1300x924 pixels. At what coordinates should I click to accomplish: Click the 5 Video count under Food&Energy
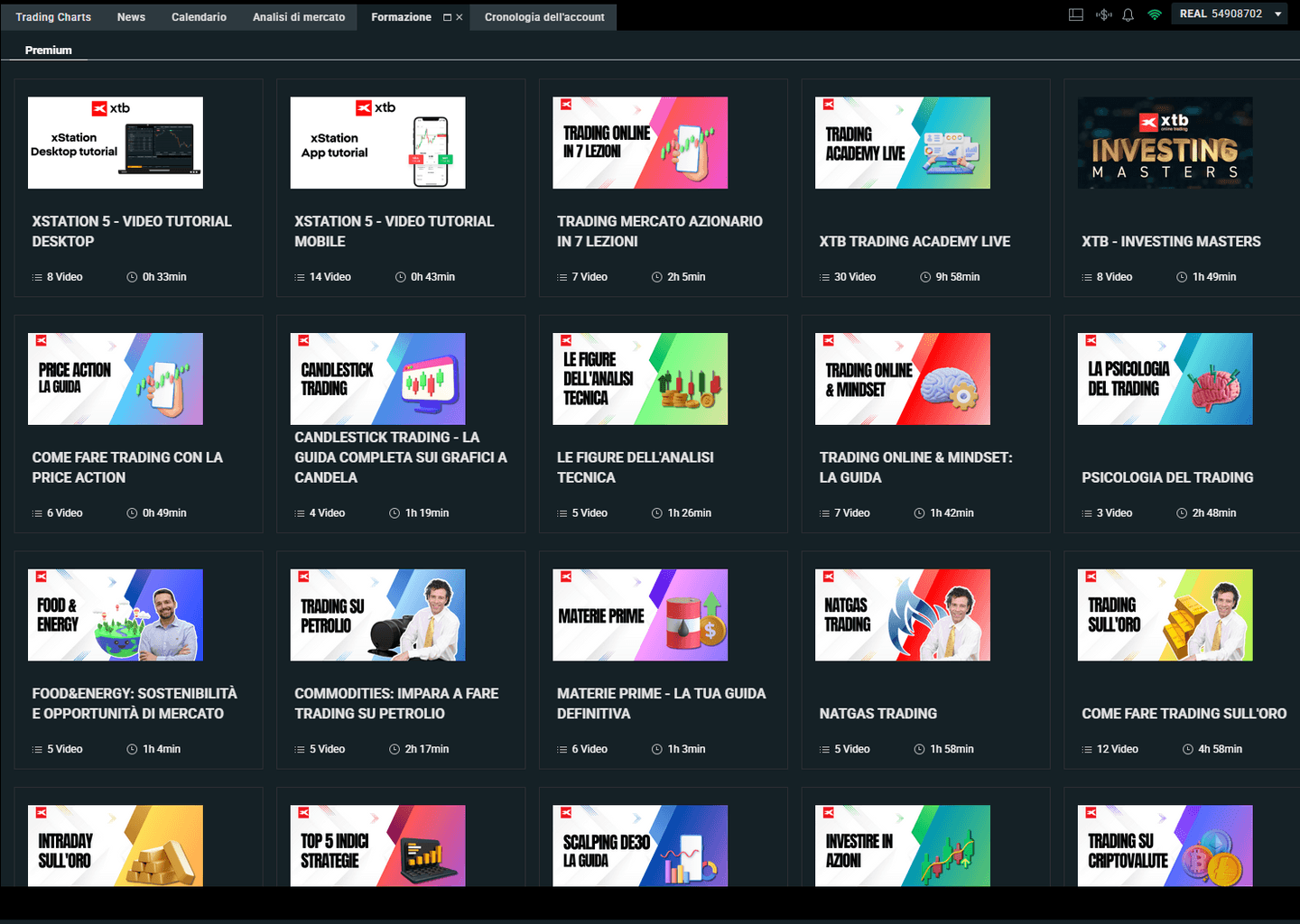65,749
